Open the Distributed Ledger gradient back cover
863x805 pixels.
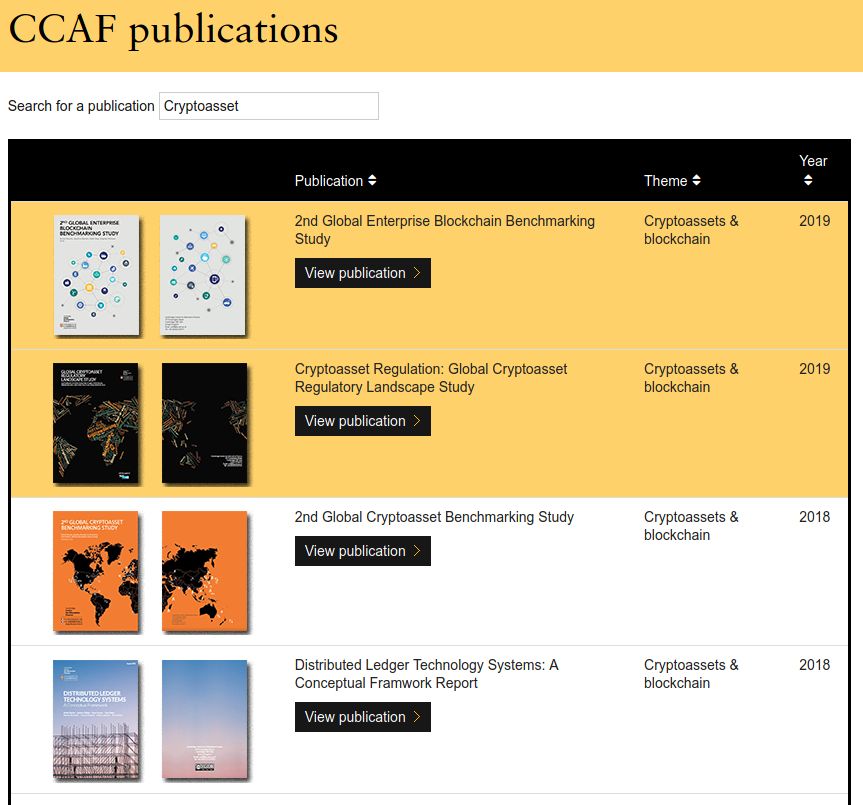pyautogui.click(x=203, y=719)
